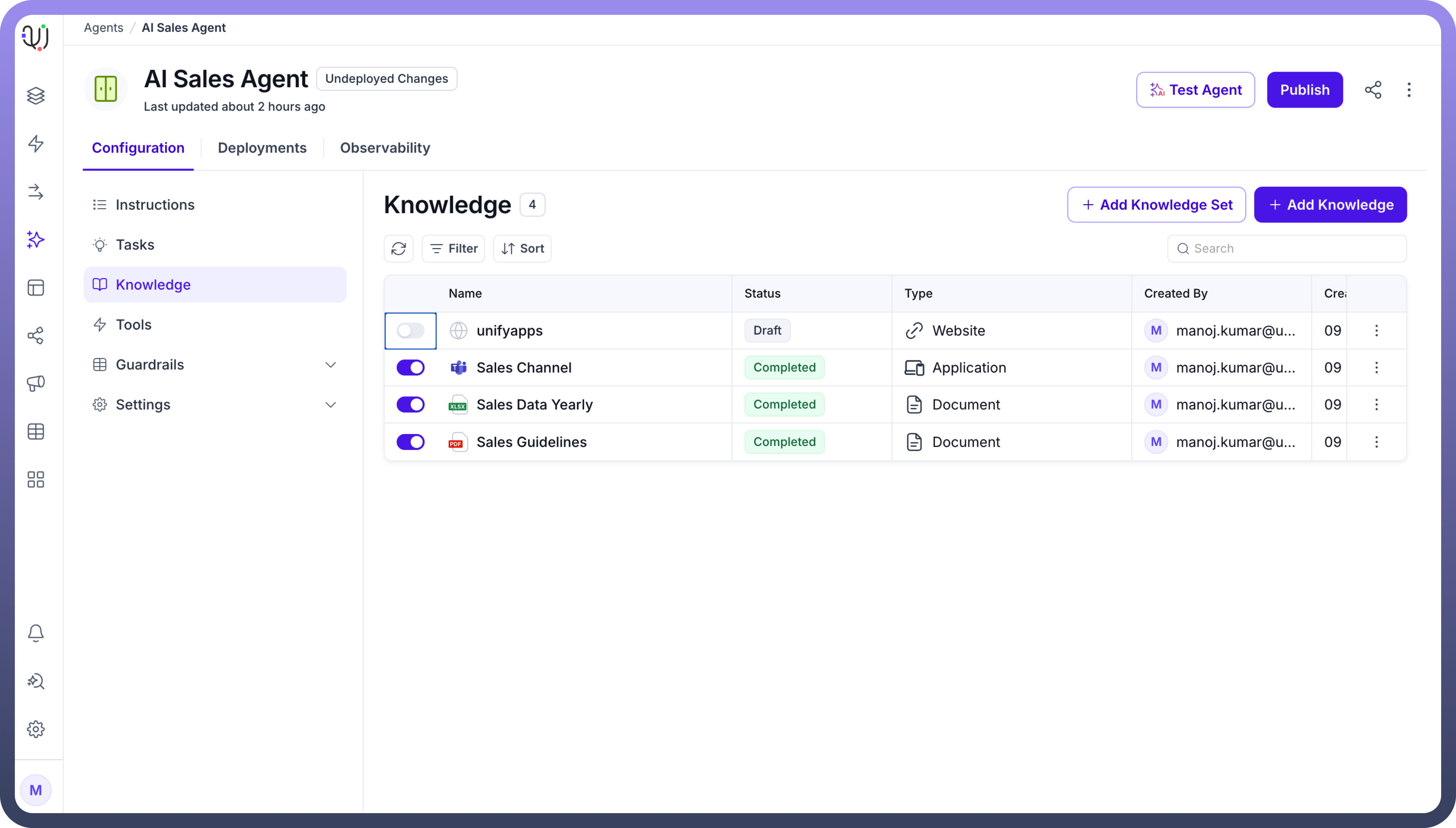Switch to the Deployments tab
The image size is (1456, 828).
(262, 148)
